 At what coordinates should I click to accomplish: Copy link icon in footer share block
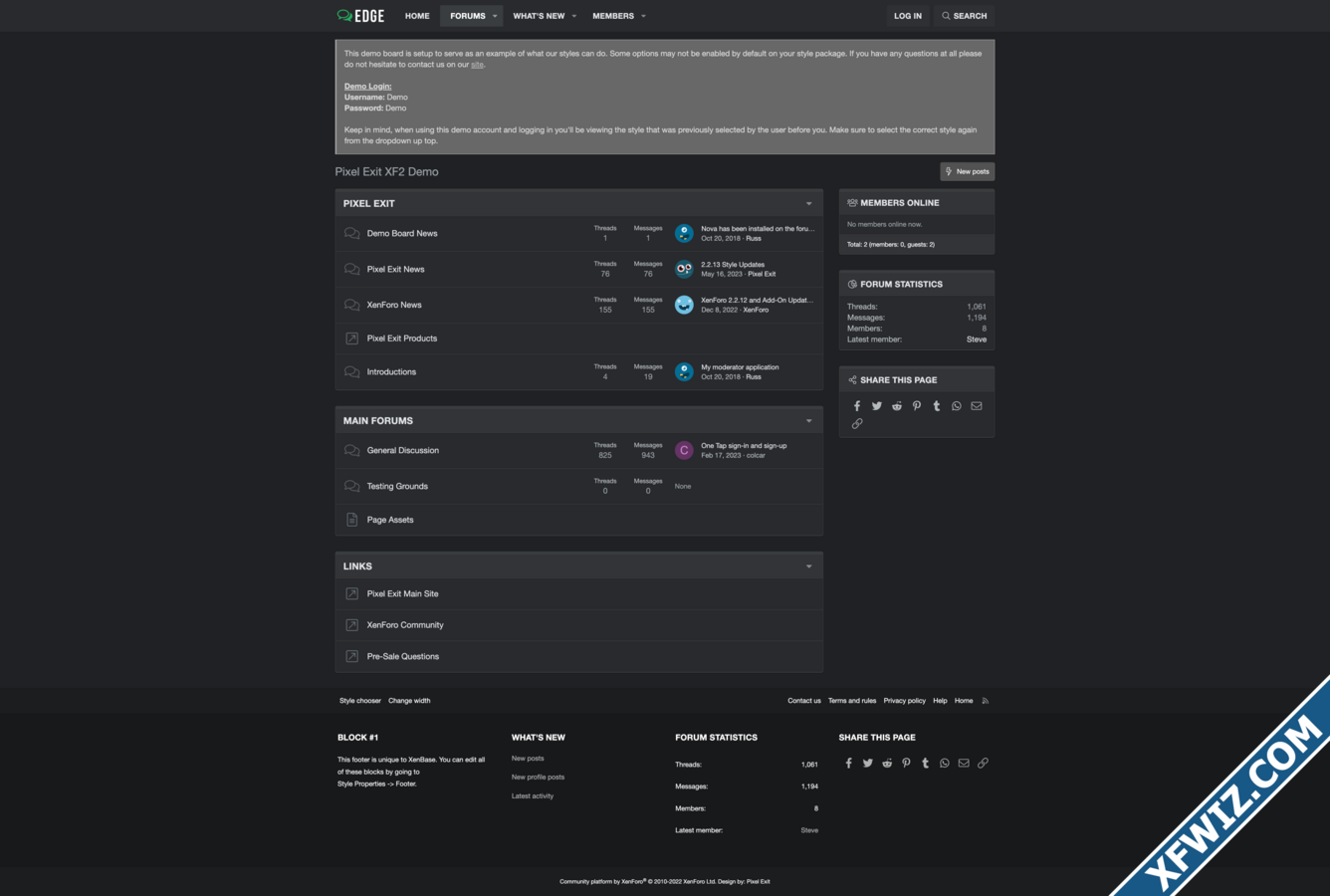click(x=983, y=764)
